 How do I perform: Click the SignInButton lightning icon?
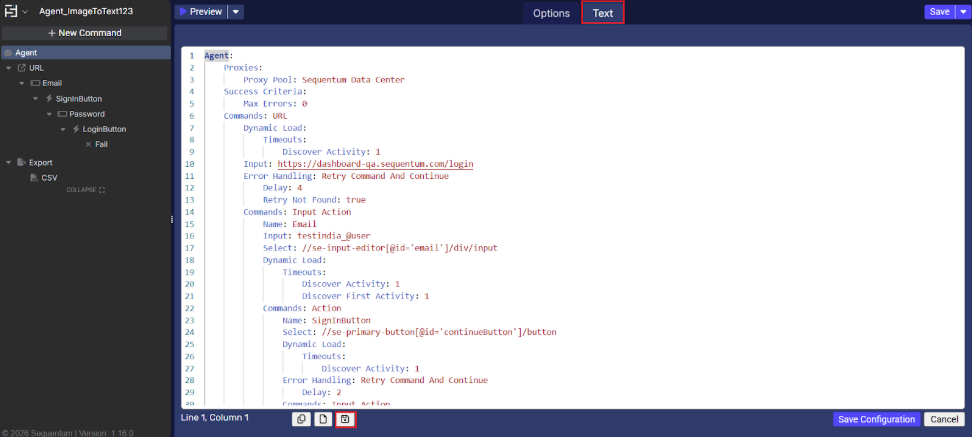click(48, 99)
